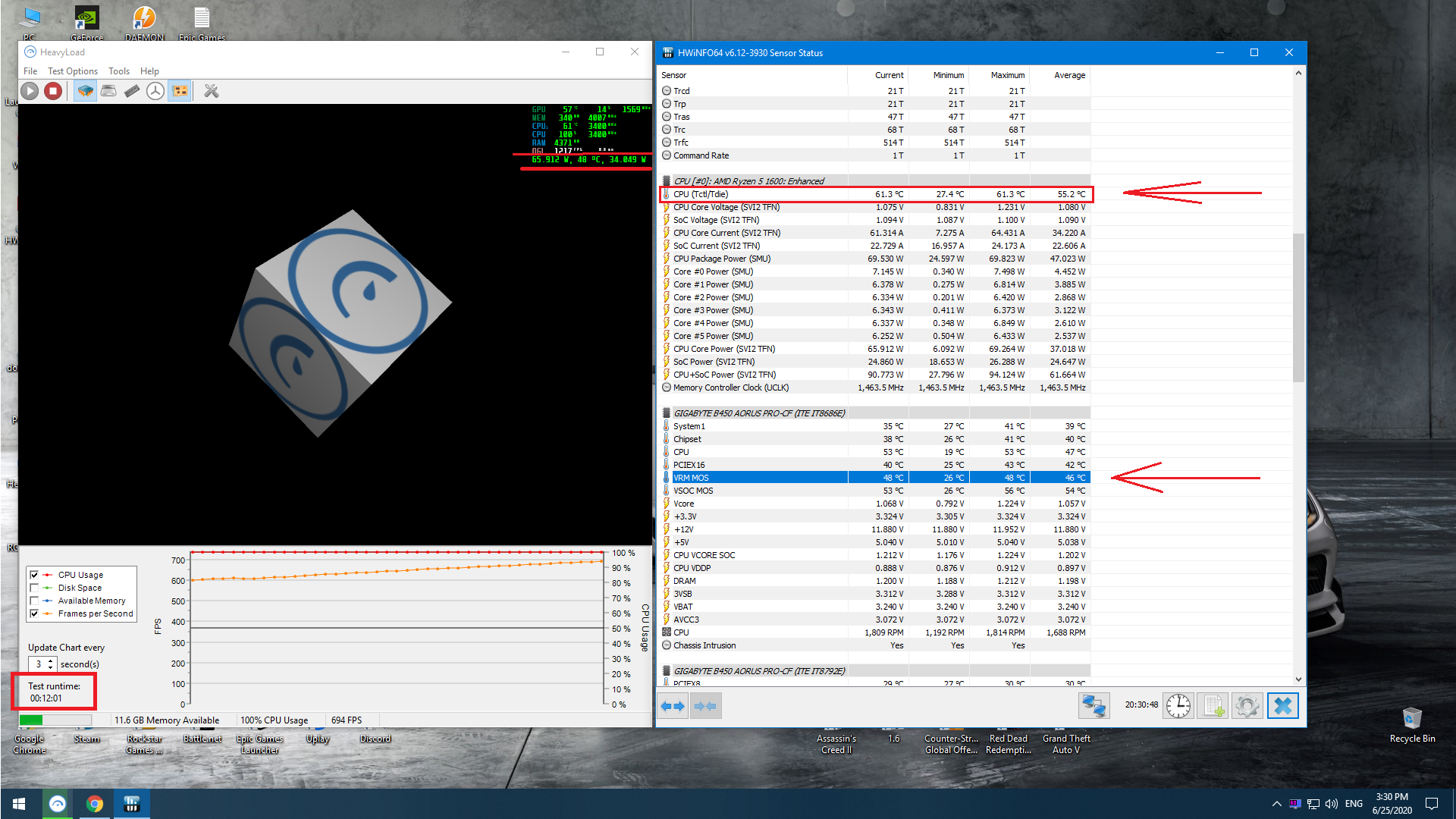Open HWiNFO sensor settings gear

point(1247,706)
